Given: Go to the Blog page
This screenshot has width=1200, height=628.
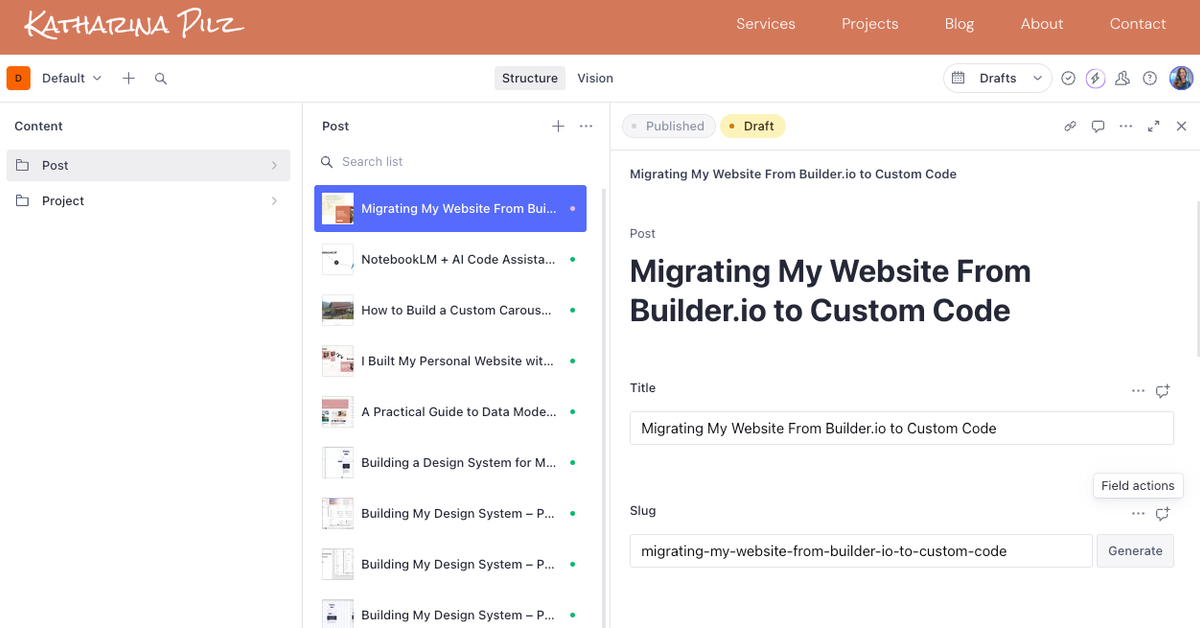Looking at the screenshot, I should pyautogui.click(x=959, y=24).
